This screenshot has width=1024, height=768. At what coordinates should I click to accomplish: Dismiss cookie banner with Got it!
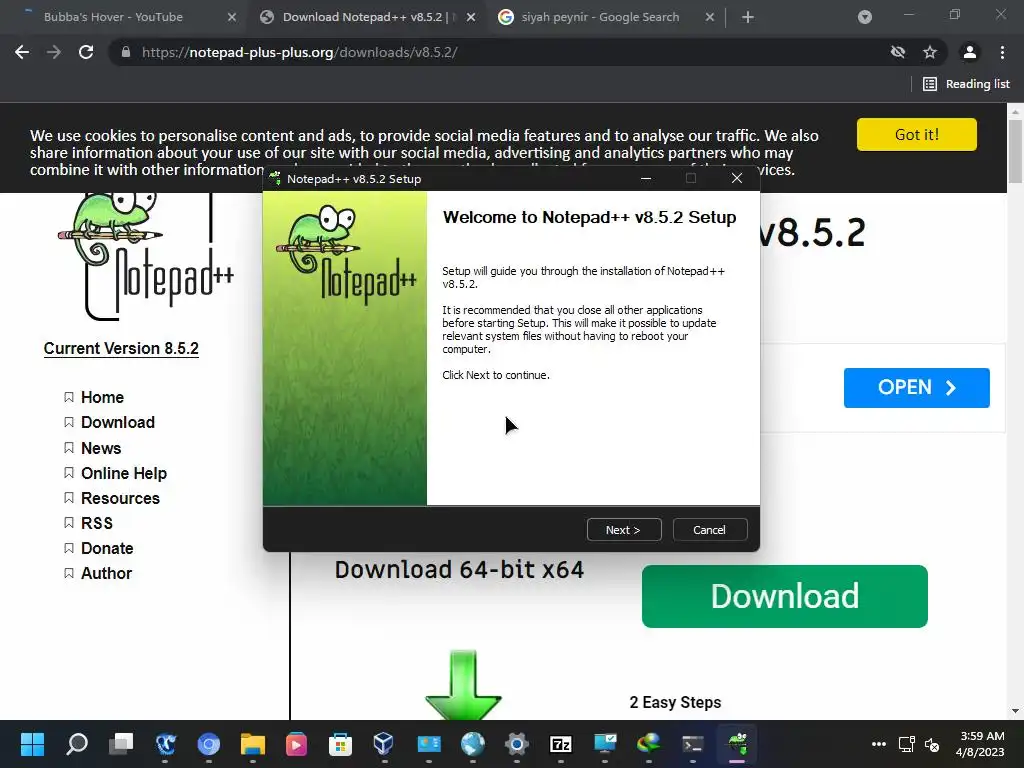(x=916, y=135)
